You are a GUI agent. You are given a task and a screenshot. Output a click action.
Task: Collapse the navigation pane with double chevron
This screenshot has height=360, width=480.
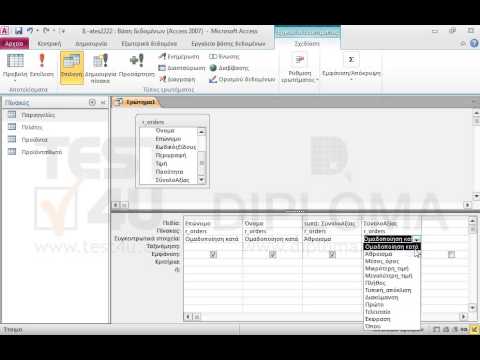coord(103,102)
